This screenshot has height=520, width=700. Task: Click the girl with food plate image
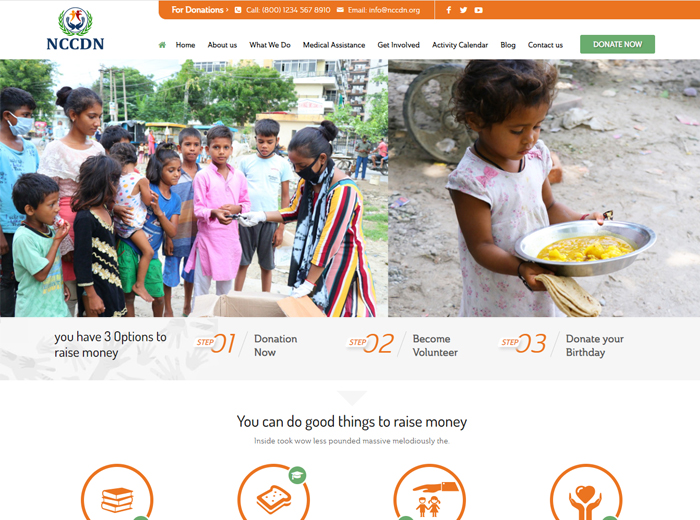pos(544,188)
